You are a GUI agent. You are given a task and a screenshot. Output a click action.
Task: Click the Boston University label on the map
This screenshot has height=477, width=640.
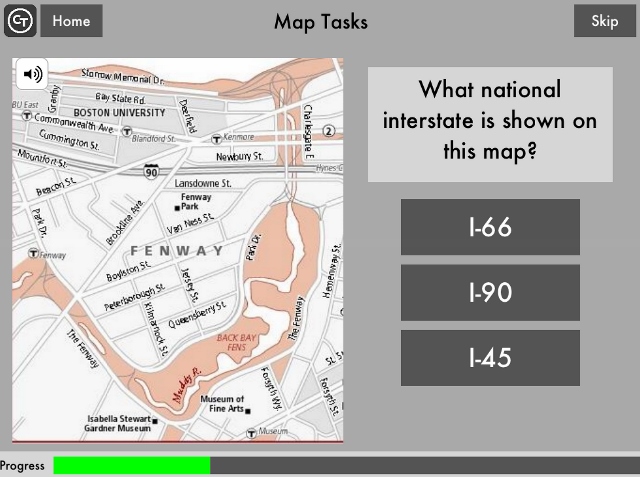119,113
